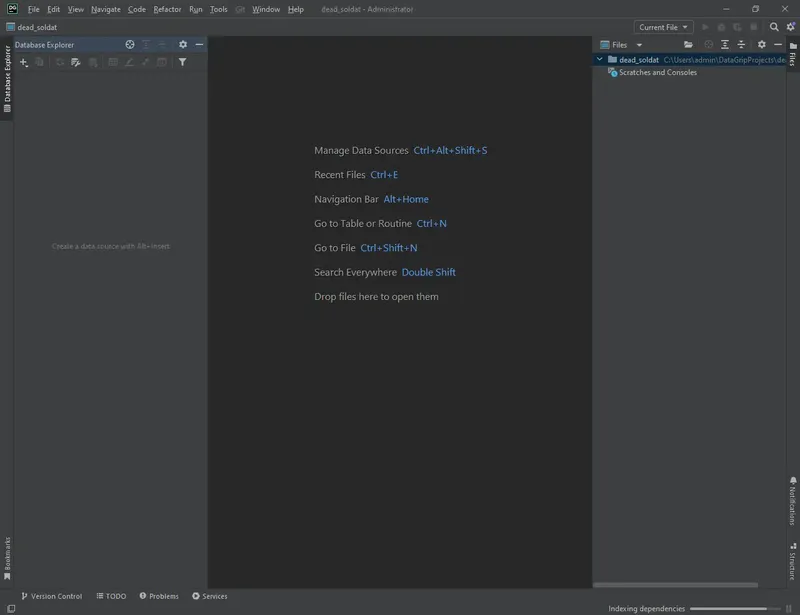Collapse the dead_soldat project folder

click(x=600, y=59)
